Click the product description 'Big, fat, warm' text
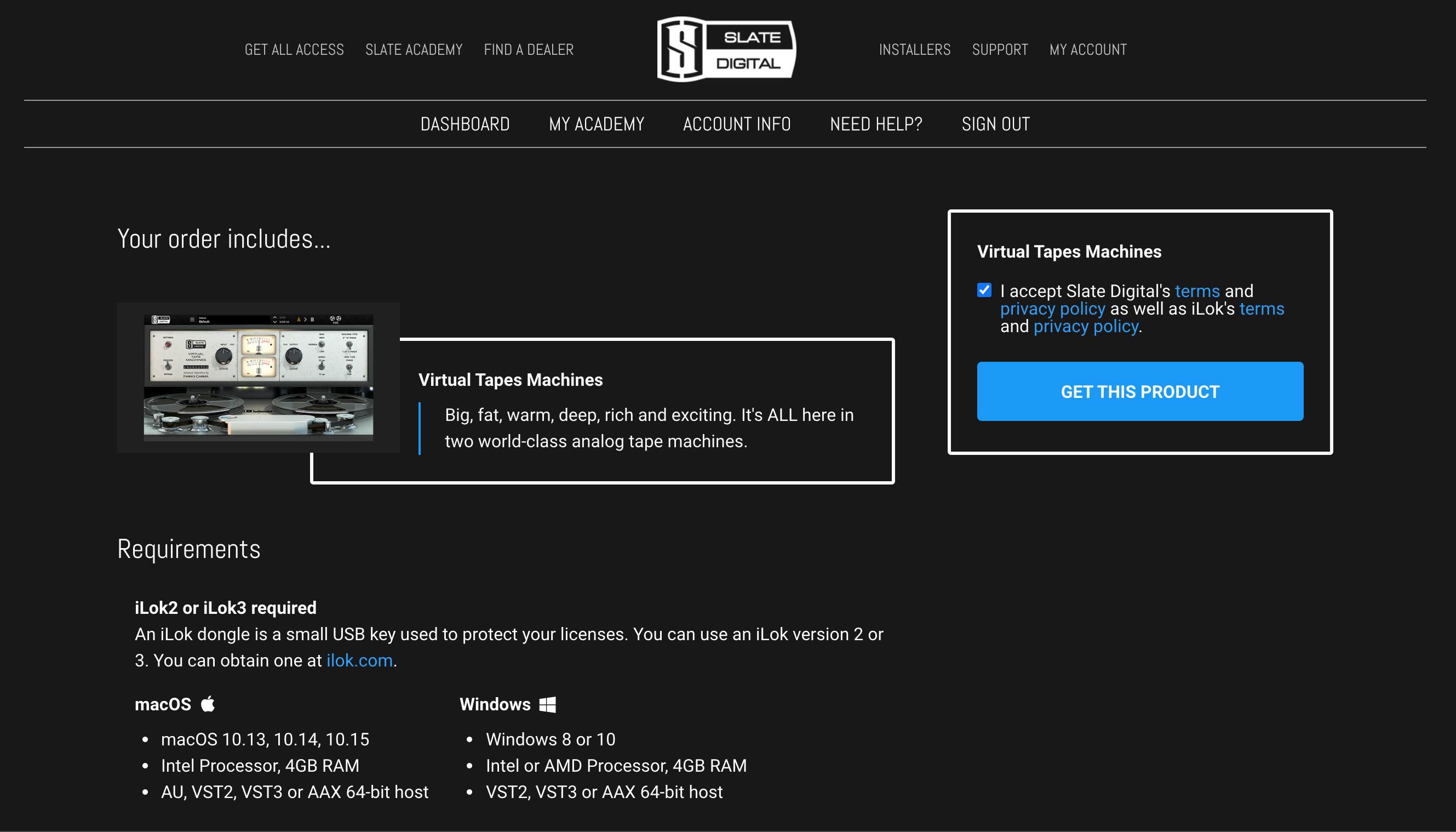 [x=649, y=428]
